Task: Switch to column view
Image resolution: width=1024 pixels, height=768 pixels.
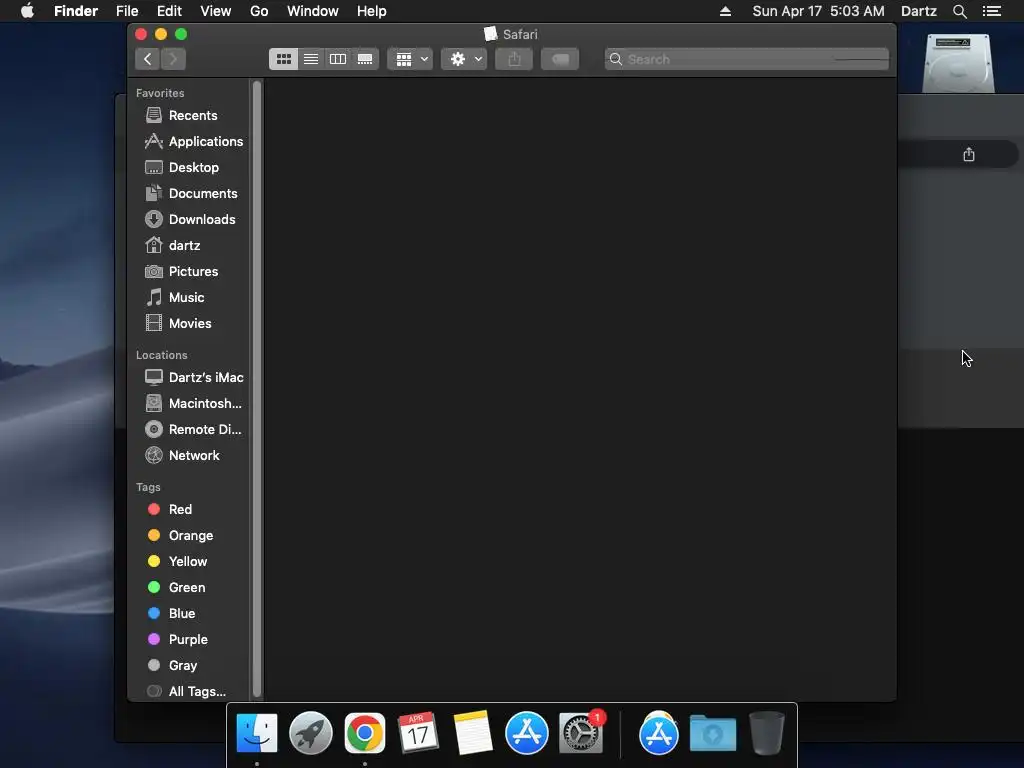Action: pos(338,59)
